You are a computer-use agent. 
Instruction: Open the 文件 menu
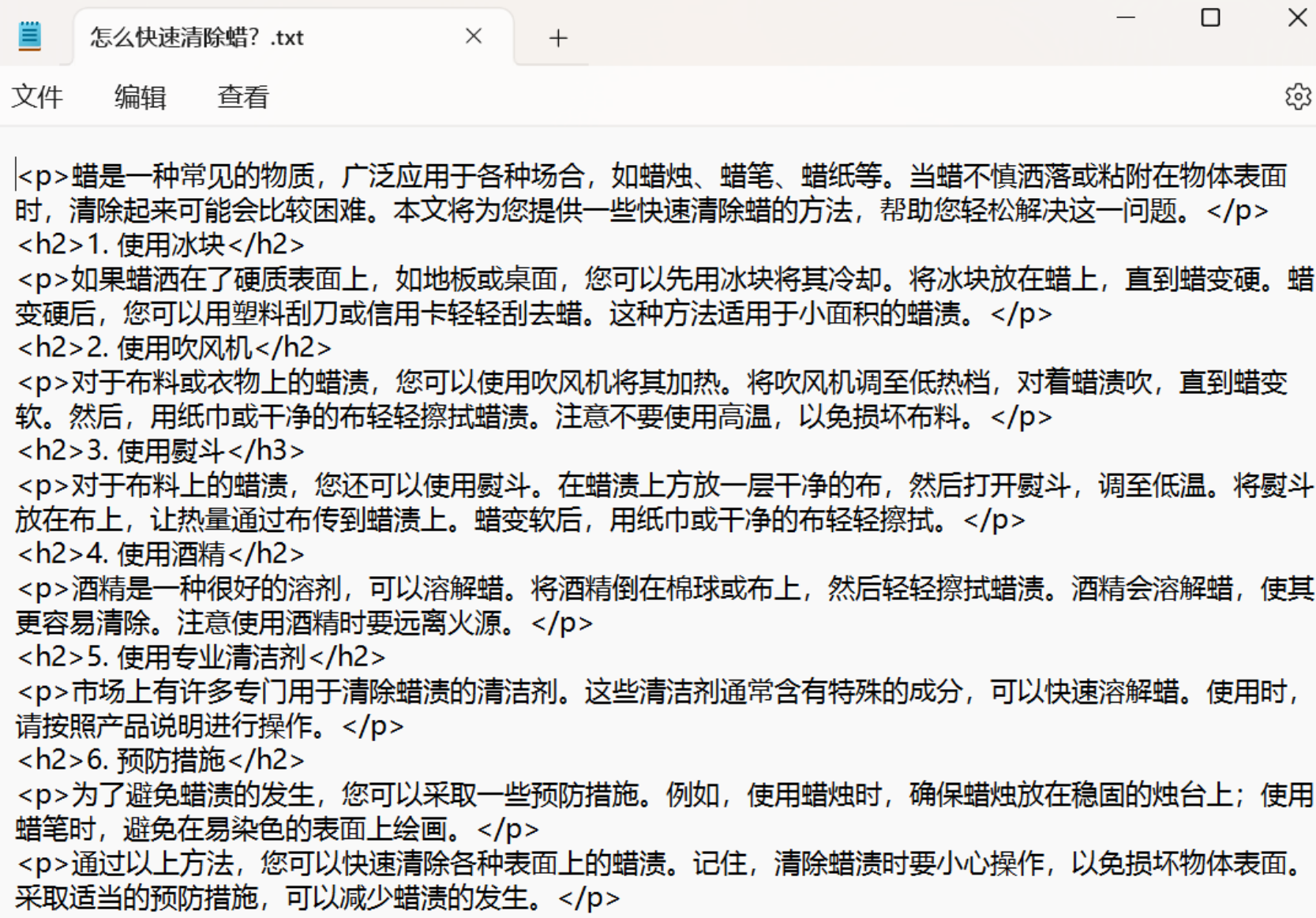(37, 97)
